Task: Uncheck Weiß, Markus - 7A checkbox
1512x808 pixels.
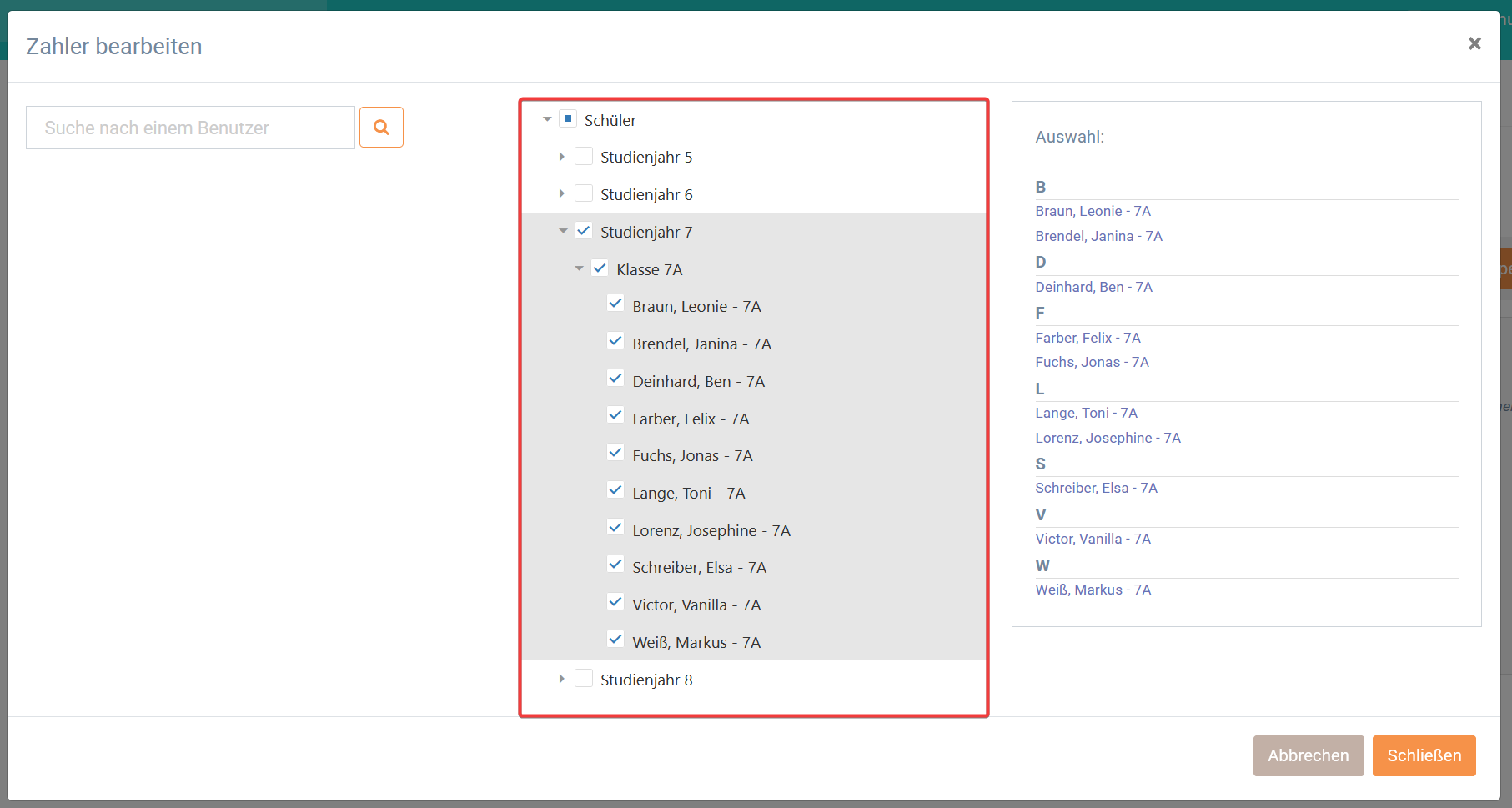Action: (x=615, y=640)
